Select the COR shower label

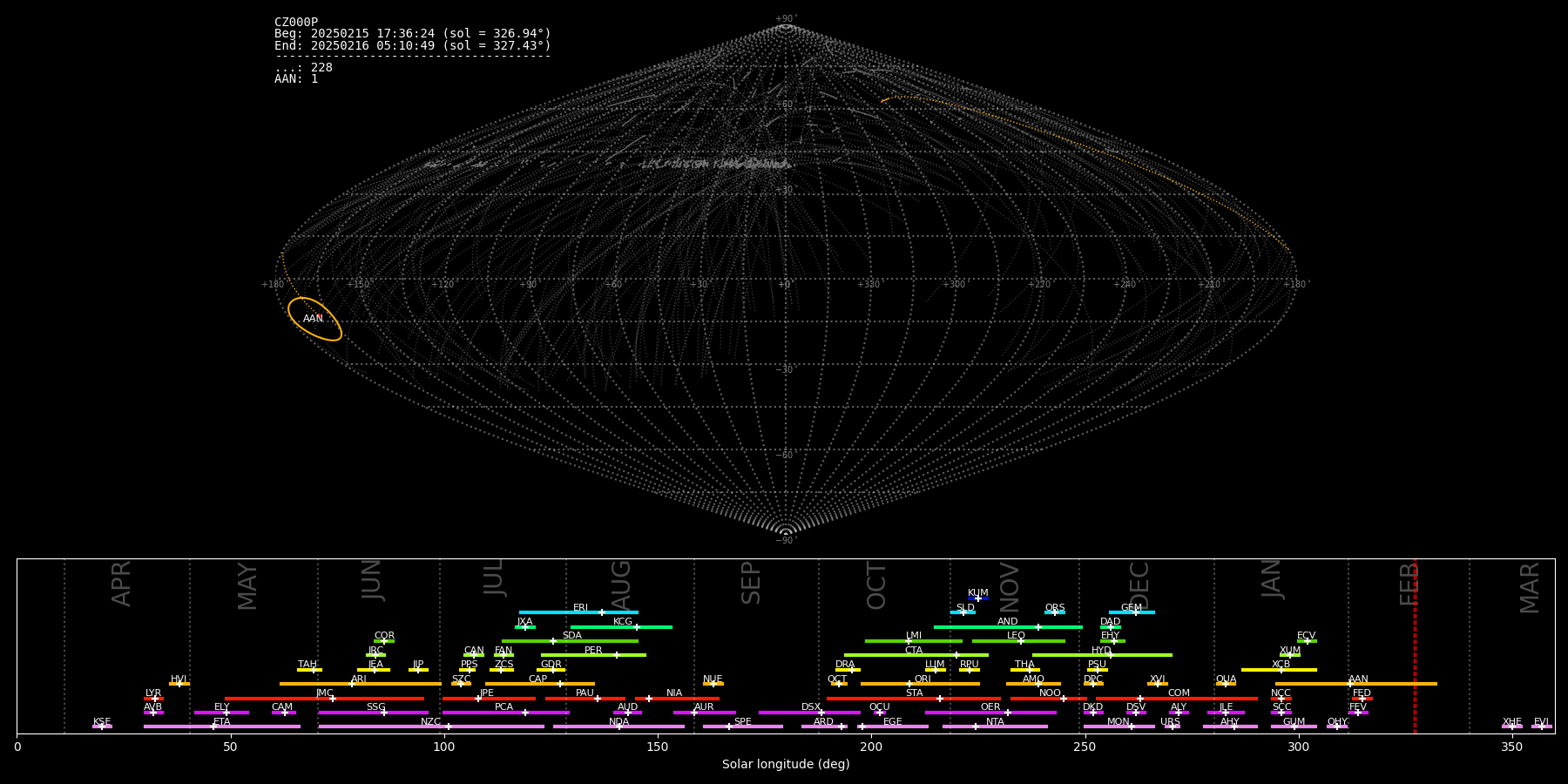pyautogui.click(x=384, y=636)
